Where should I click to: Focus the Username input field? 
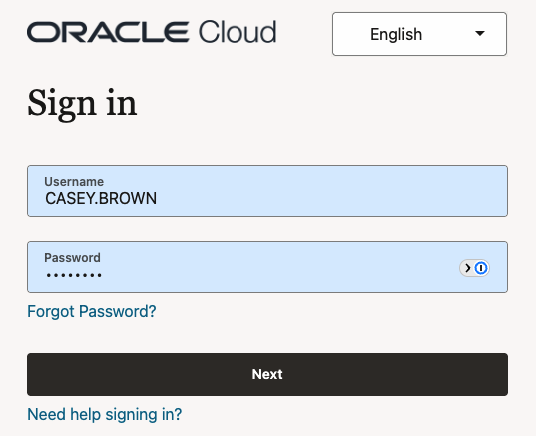click(267, 191)
